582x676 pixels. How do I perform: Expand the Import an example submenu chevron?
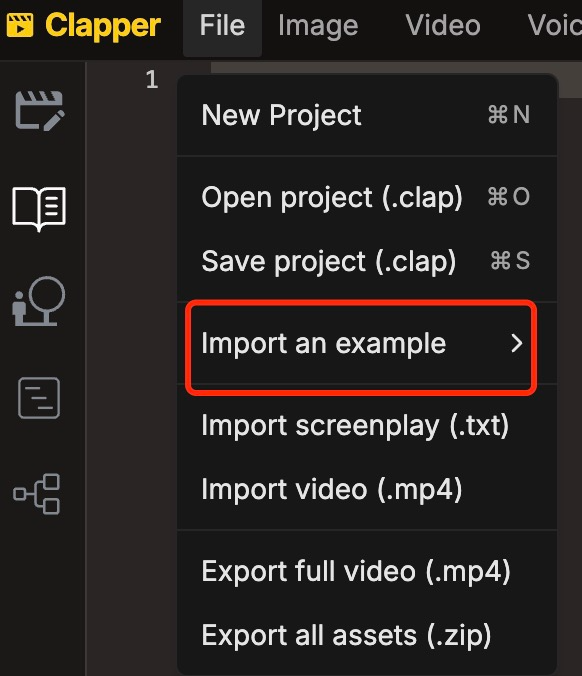[x=516, y=344]
